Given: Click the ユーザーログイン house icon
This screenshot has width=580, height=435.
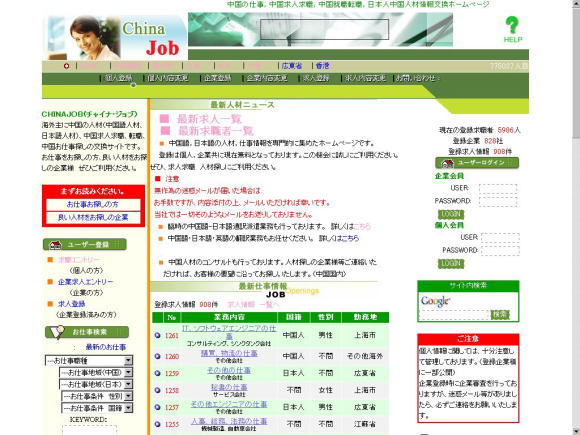Looking at the screenshot, I should (447, 163).
